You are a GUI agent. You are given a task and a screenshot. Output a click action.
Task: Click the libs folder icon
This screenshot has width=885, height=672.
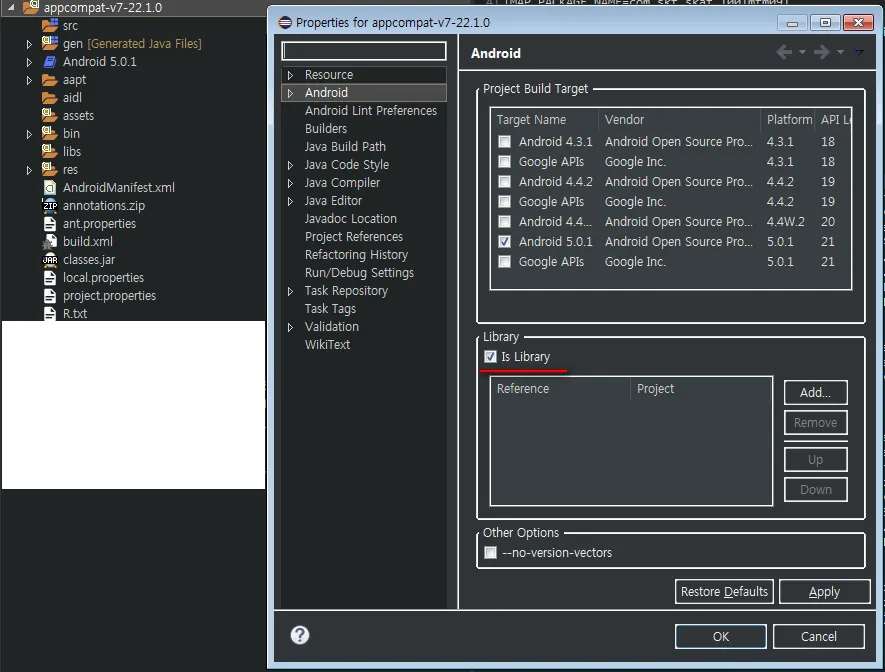[x=50, y=151]
